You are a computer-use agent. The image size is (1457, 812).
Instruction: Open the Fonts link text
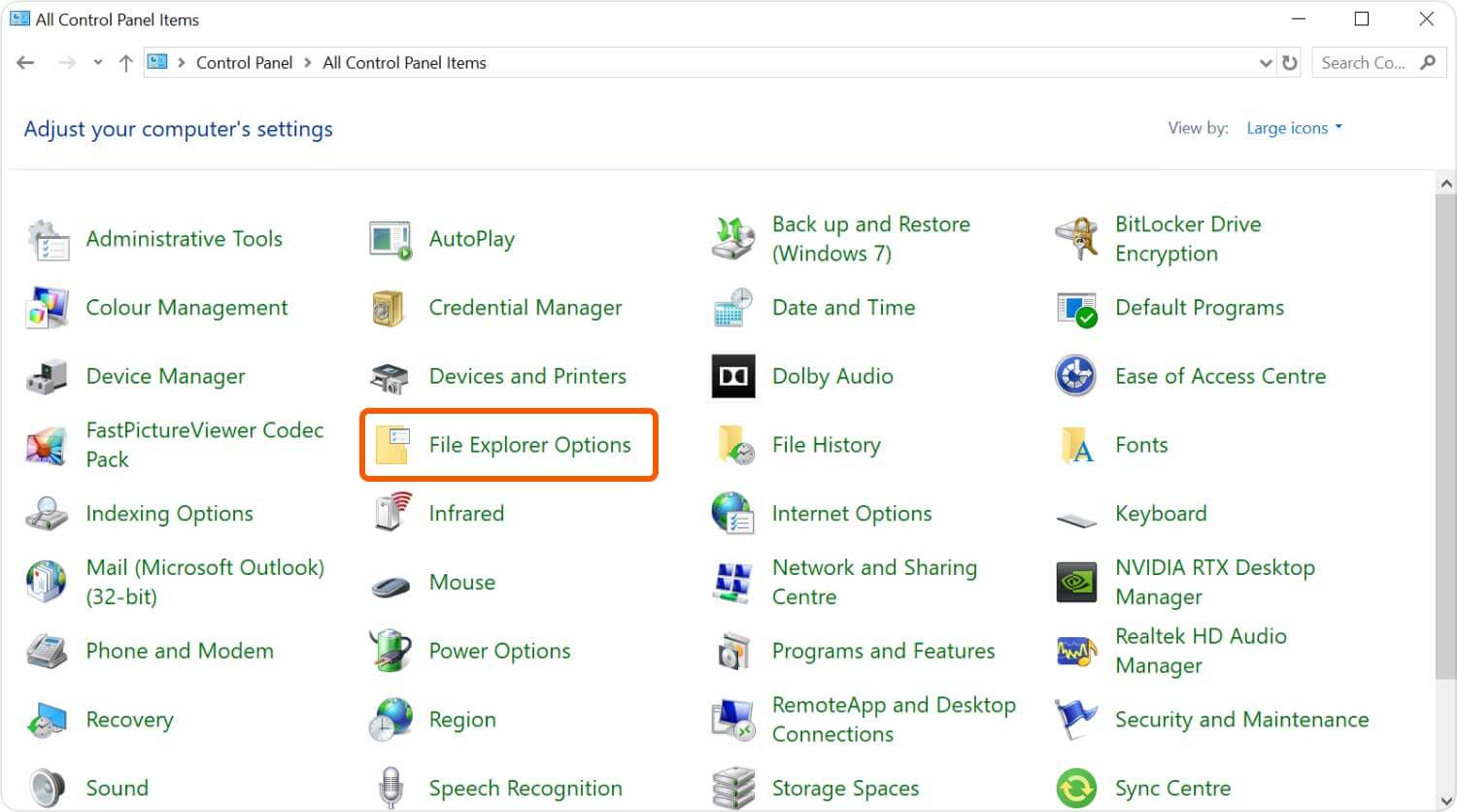coord(1141,445)
